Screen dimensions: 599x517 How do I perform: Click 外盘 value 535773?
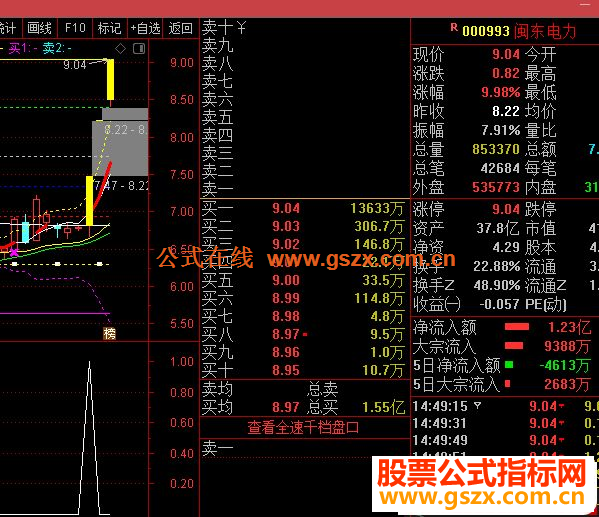click(496, 187)
